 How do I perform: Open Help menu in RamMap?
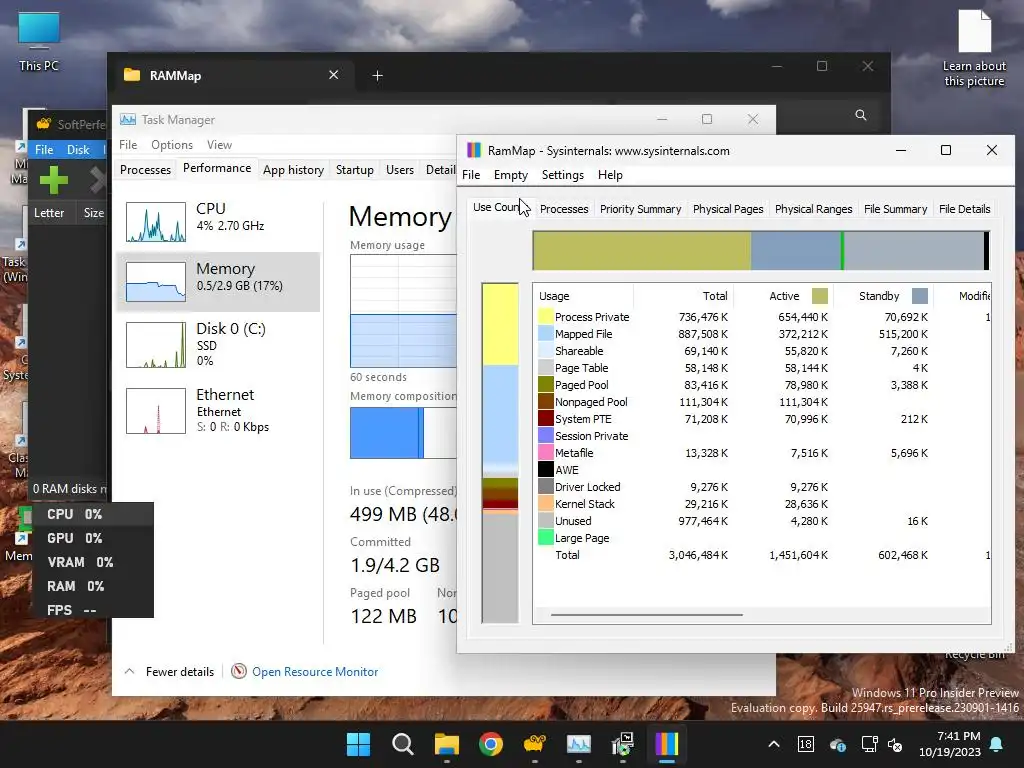(610, 175)
